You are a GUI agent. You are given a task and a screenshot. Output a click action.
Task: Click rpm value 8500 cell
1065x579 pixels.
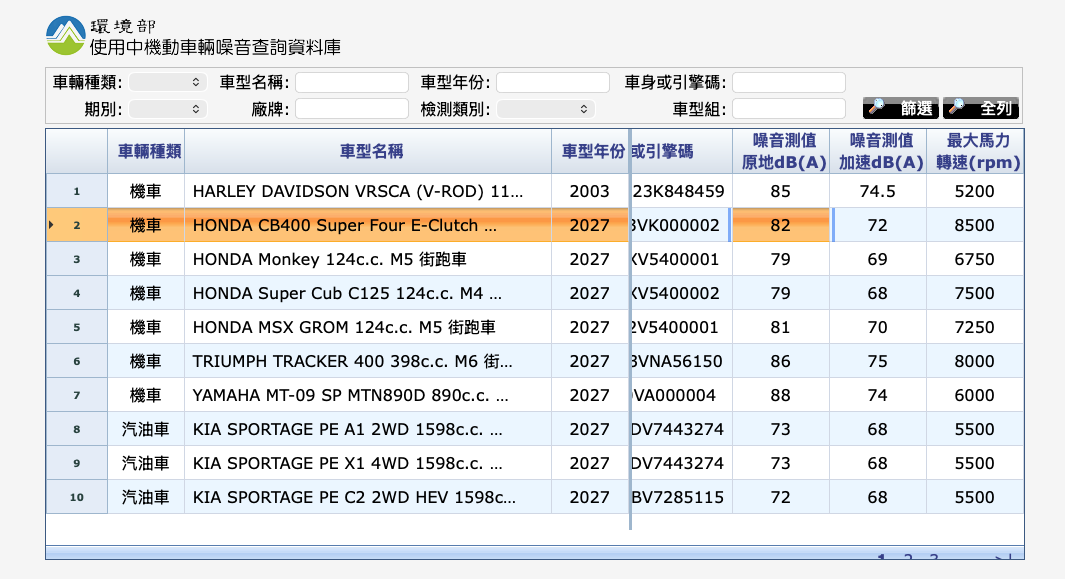pos(975,225)
